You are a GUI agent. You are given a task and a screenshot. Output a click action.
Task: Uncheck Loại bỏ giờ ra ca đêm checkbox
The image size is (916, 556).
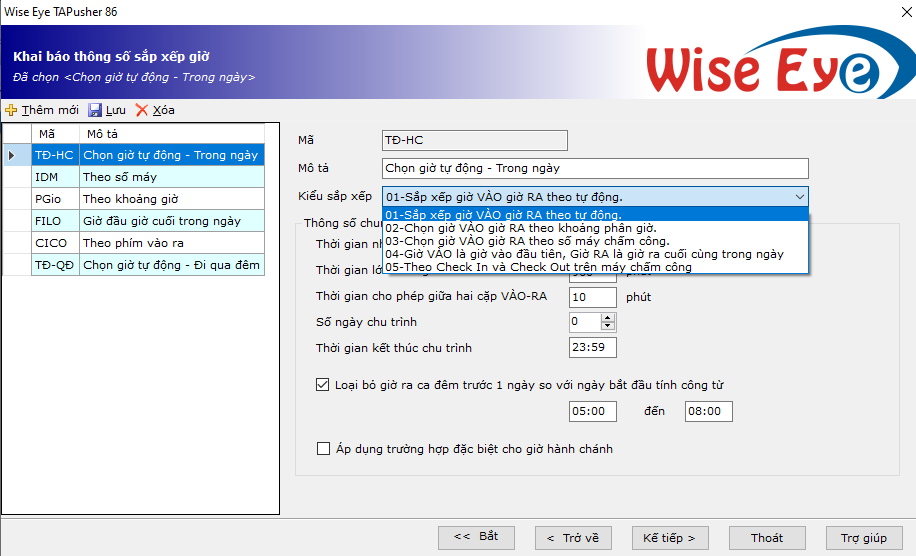pos(323,384)
